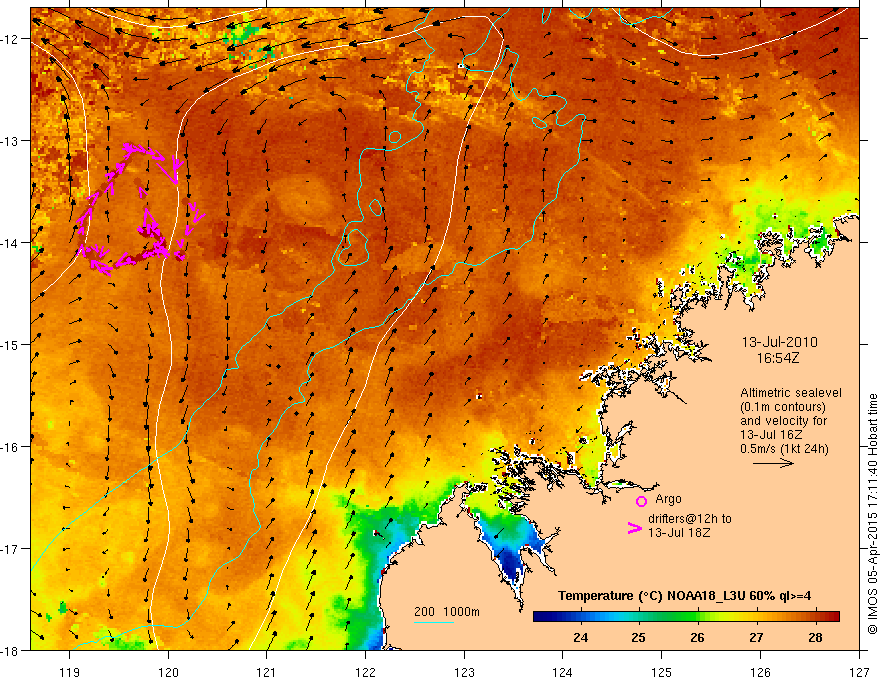Viewport: 880px width, 680px height.
Task: Click the latitude axis label -13
Action: tap(11, 141)
